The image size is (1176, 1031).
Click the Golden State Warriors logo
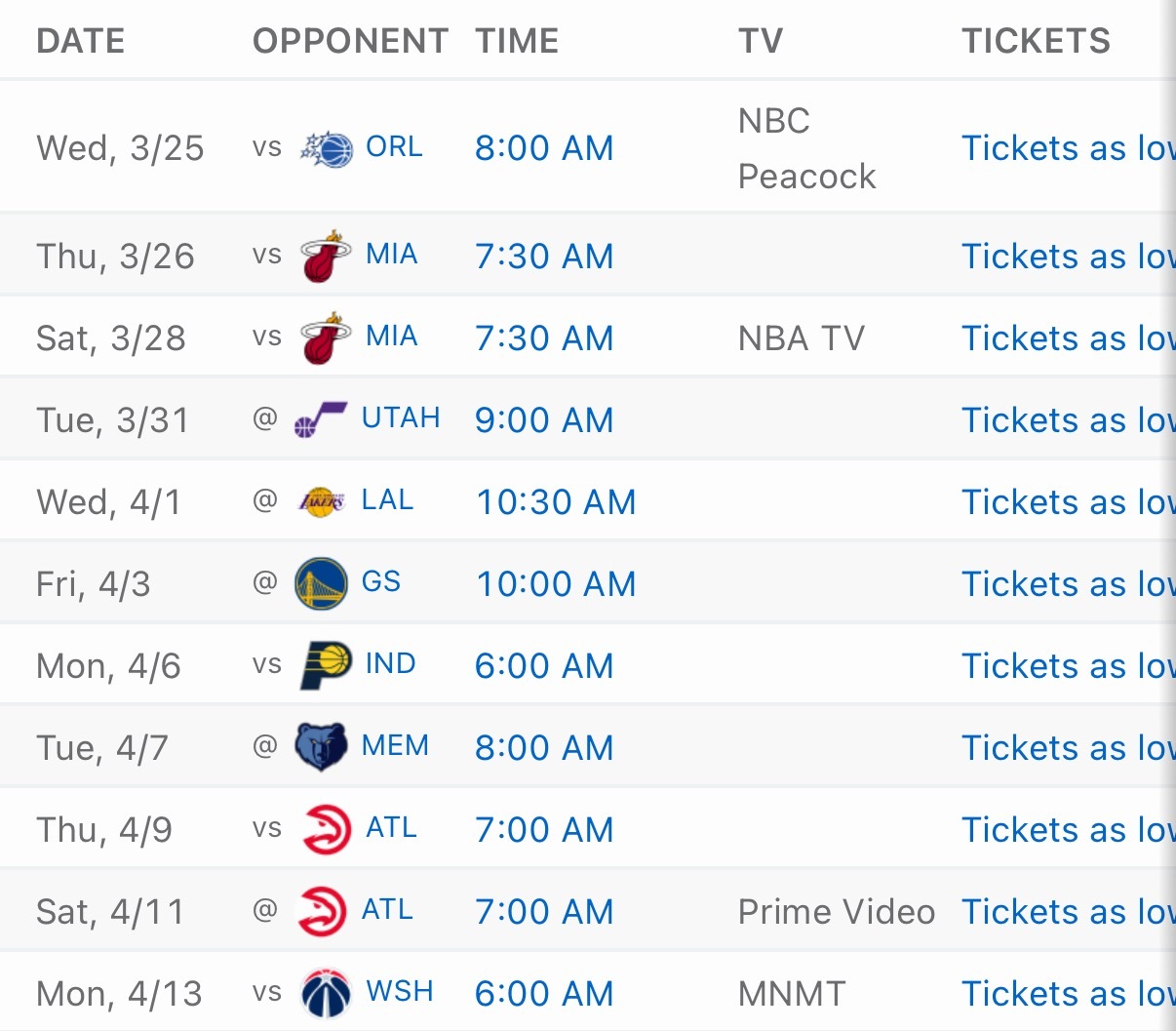tap(321, 583)
